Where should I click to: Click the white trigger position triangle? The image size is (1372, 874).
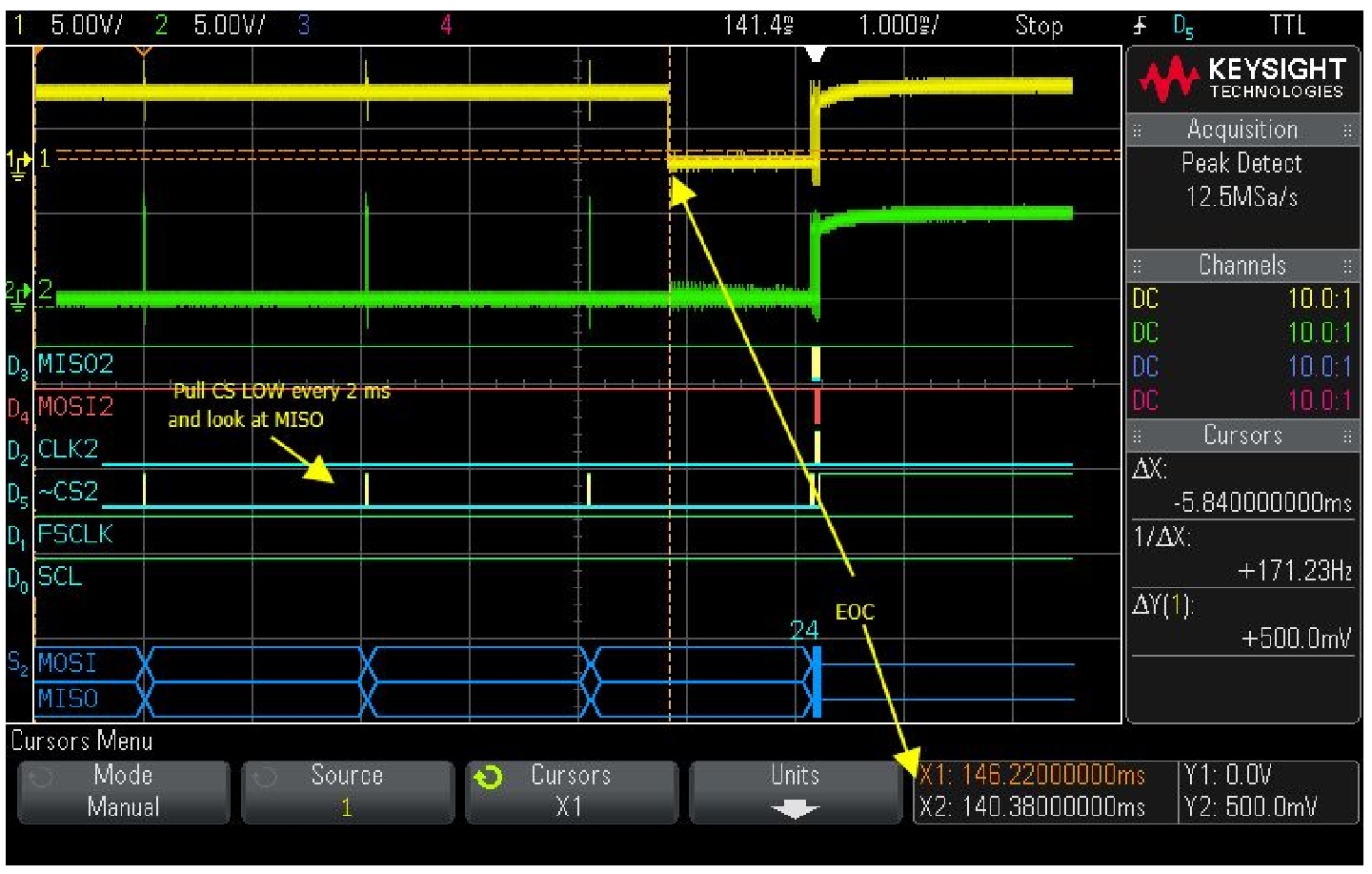(815, 55)
